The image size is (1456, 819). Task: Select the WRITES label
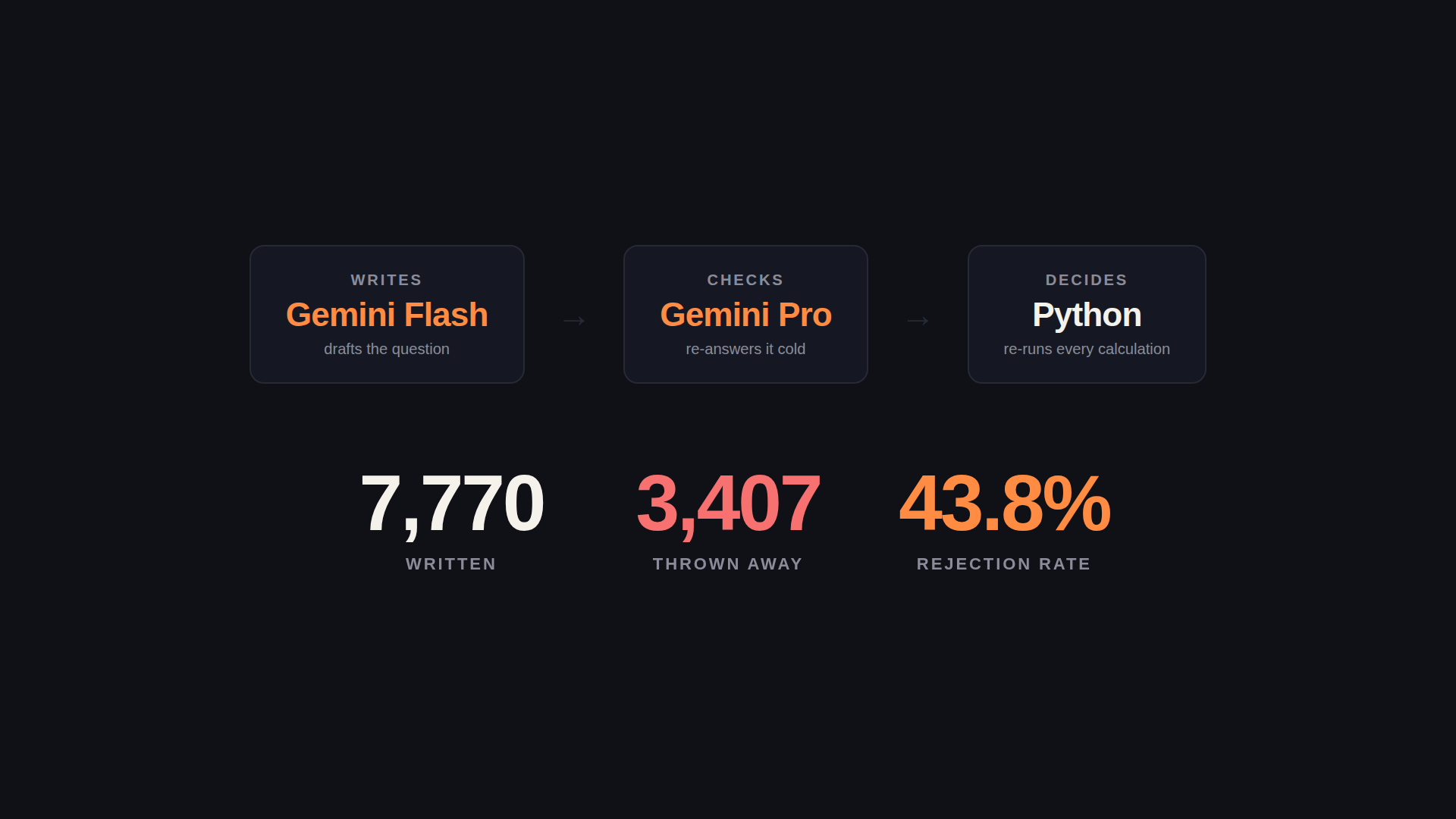coord(387,280)
